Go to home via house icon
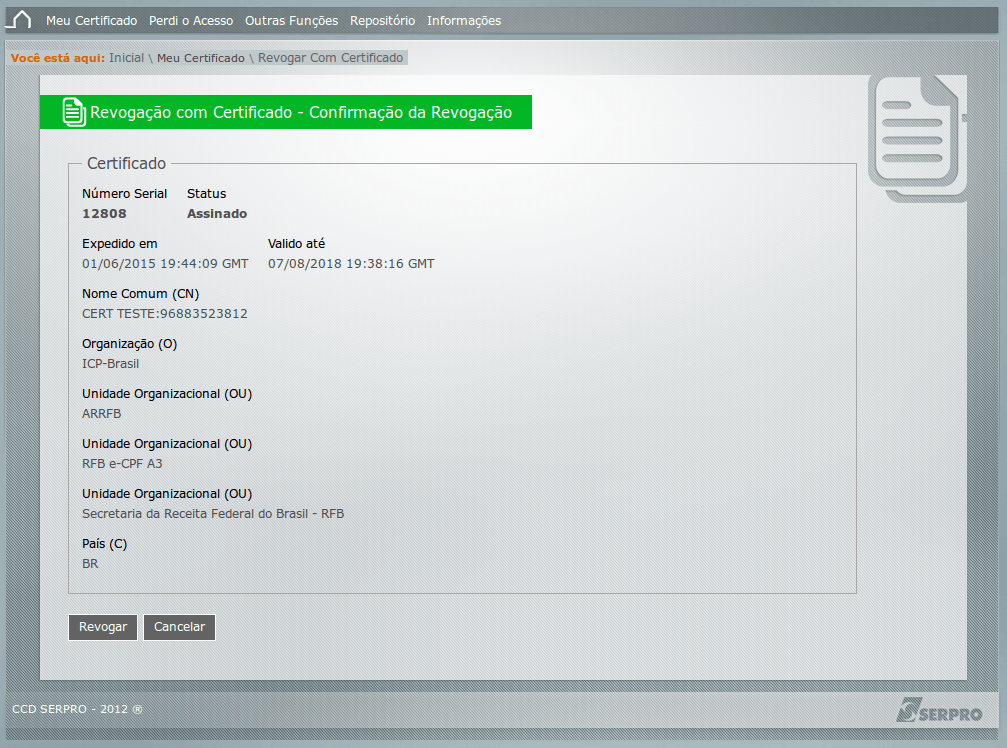1007x748 pixels. (19, 21)
